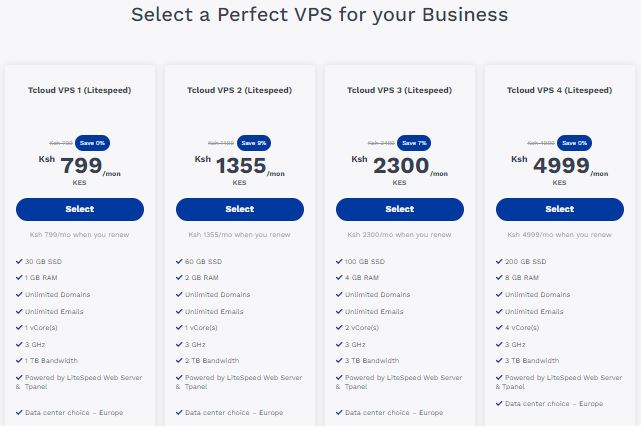Select the Tcloud VPS 1 plan
The width and height of the screenshot is (641, 426).
pos(80,209)
